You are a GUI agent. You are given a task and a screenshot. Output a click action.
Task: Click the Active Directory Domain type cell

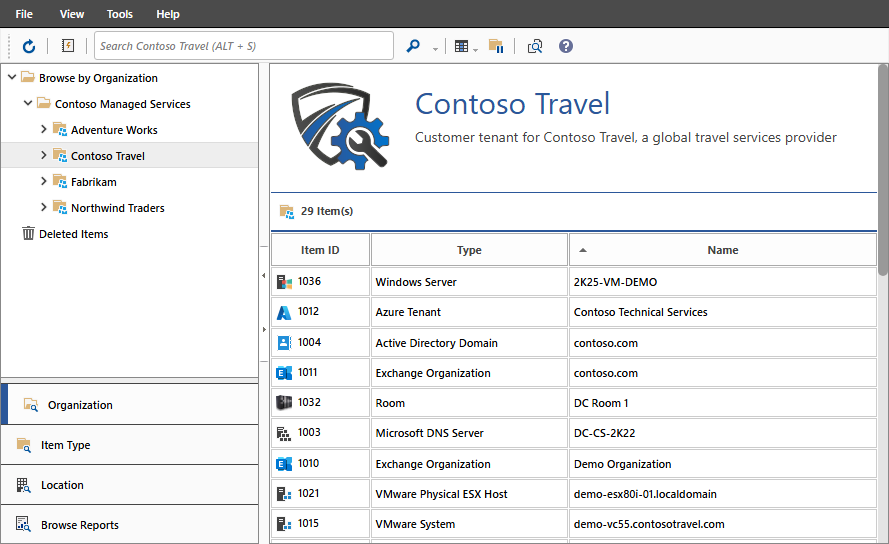point(469,343)
